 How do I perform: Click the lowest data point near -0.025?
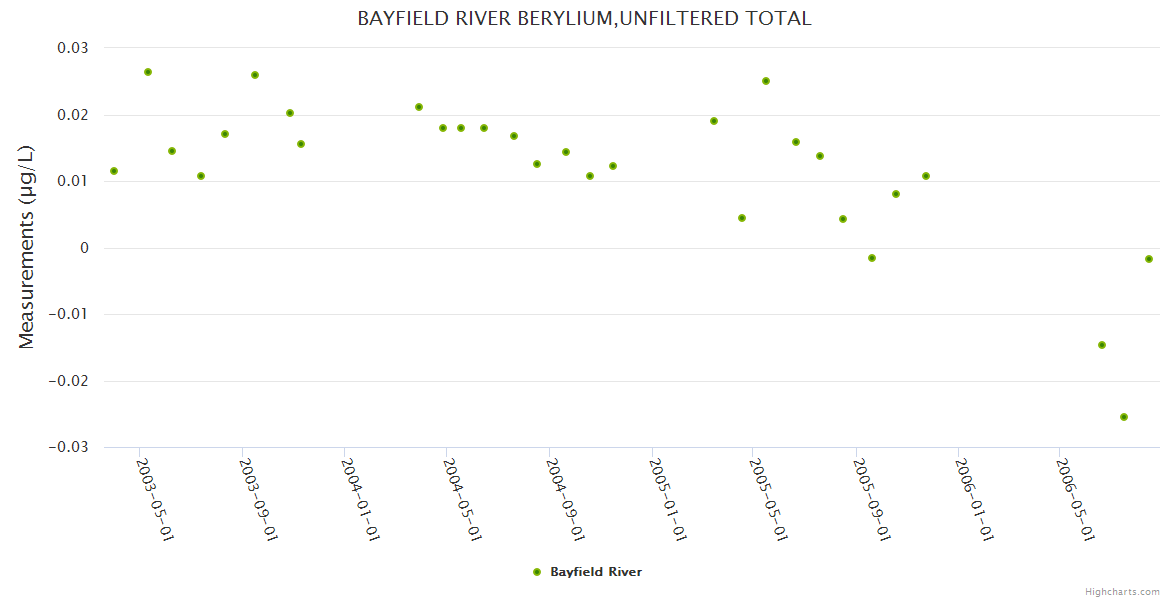coord(1124,417)
